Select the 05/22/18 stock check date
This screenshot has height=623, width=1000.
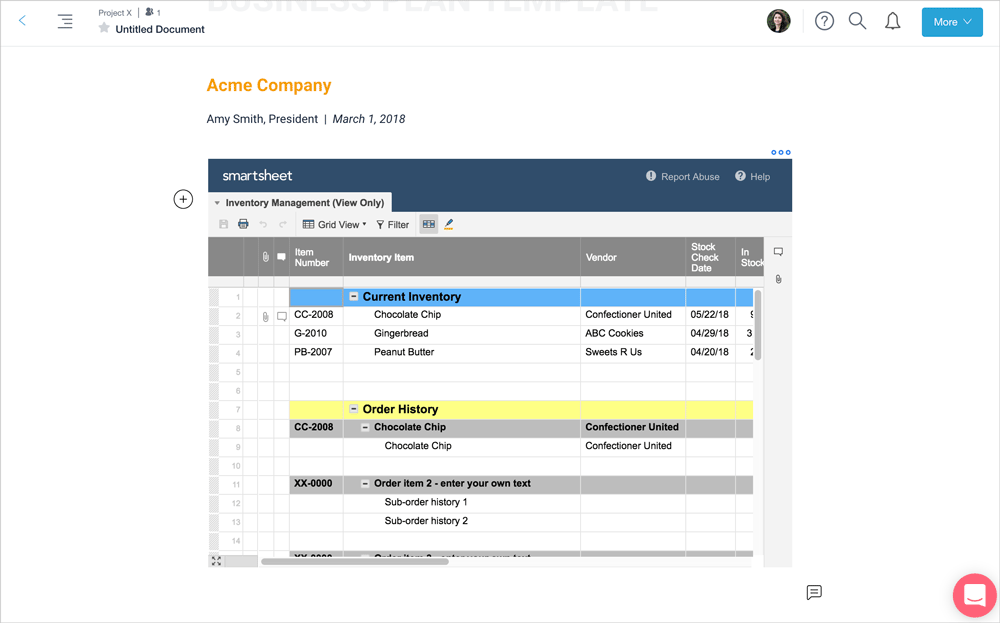click(710, 314)
